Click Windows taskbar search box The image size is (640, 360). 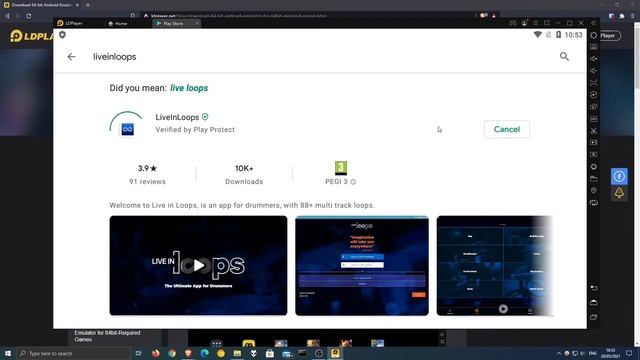coord(73,353)
